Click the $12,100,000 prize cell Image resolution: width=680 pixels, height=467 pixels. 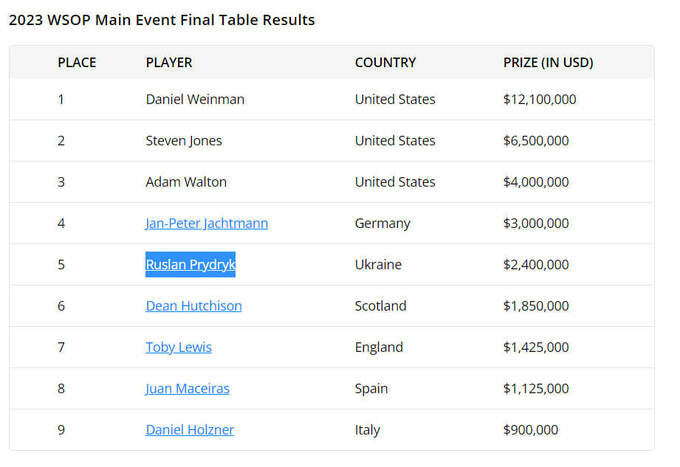point(539,99)
